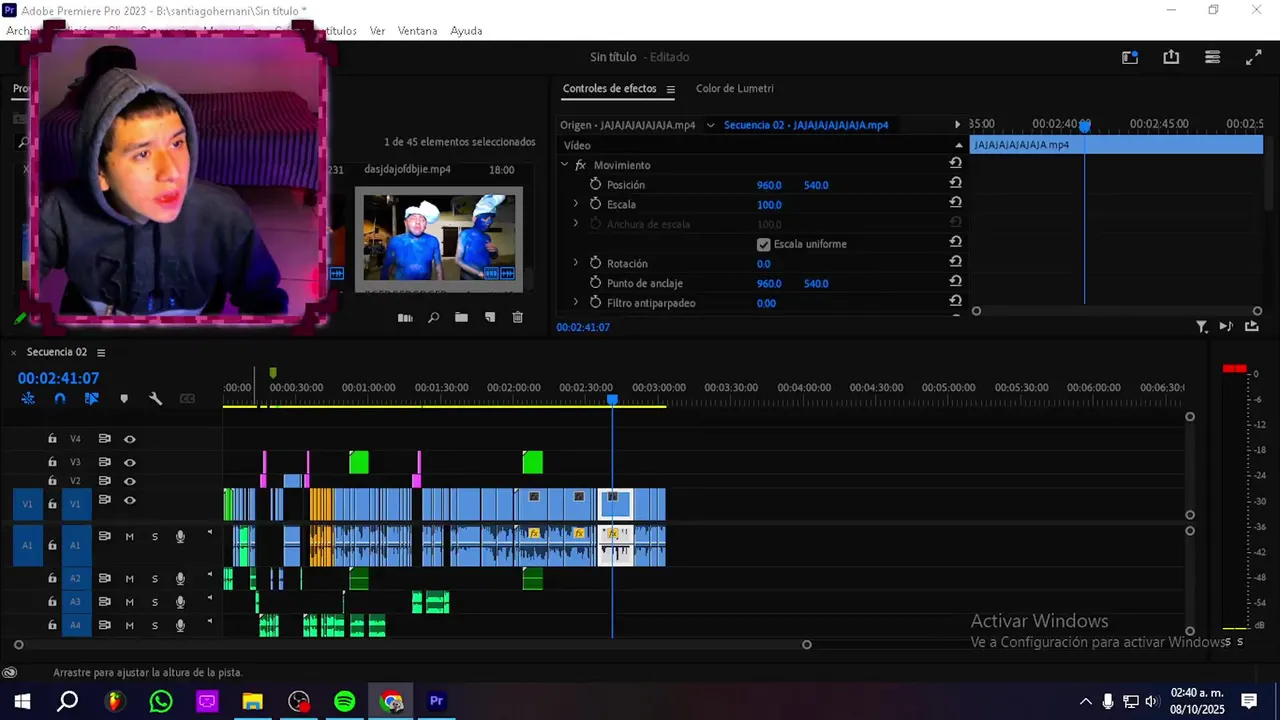
Task: Reset the Escala parameter
Action: coord(955,204)
